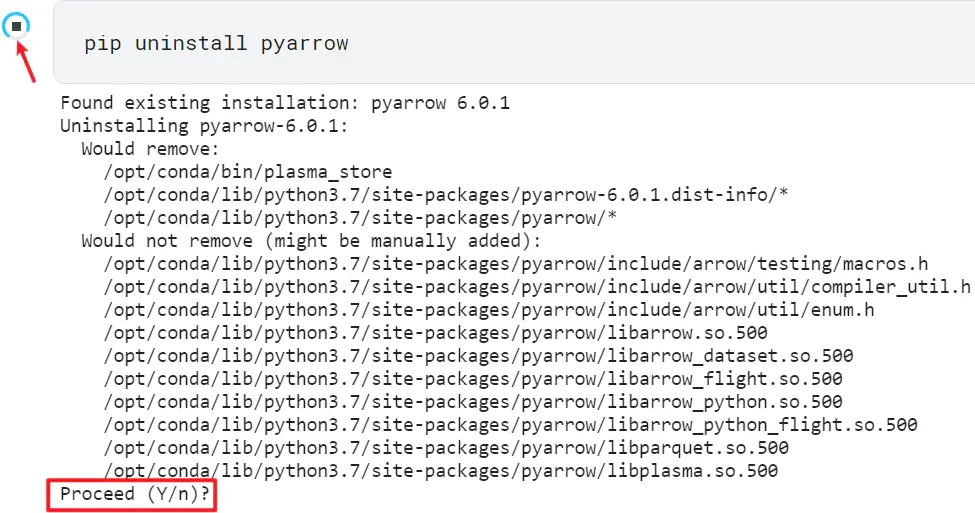Click the libplasma.so.500 path line
The height and width of the screenshot is (513, 975).
tap(440, 471)
